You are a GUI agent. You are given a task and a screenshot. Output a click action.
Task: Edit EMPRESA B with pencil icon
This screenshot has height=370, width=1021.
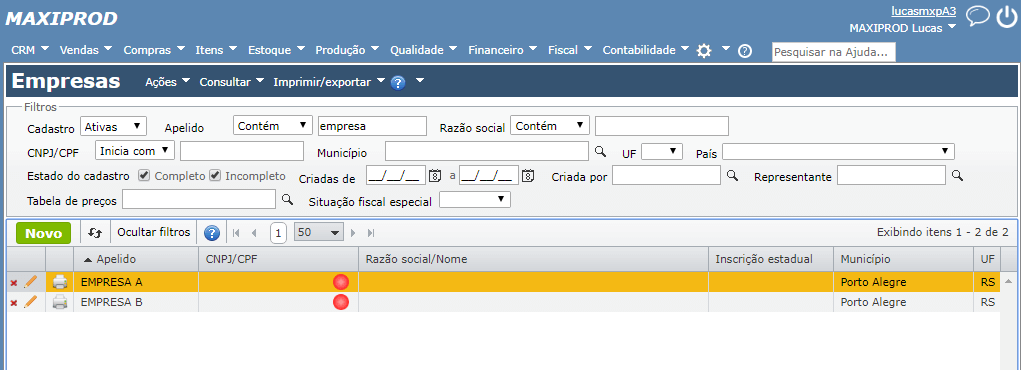pos(30,302)
